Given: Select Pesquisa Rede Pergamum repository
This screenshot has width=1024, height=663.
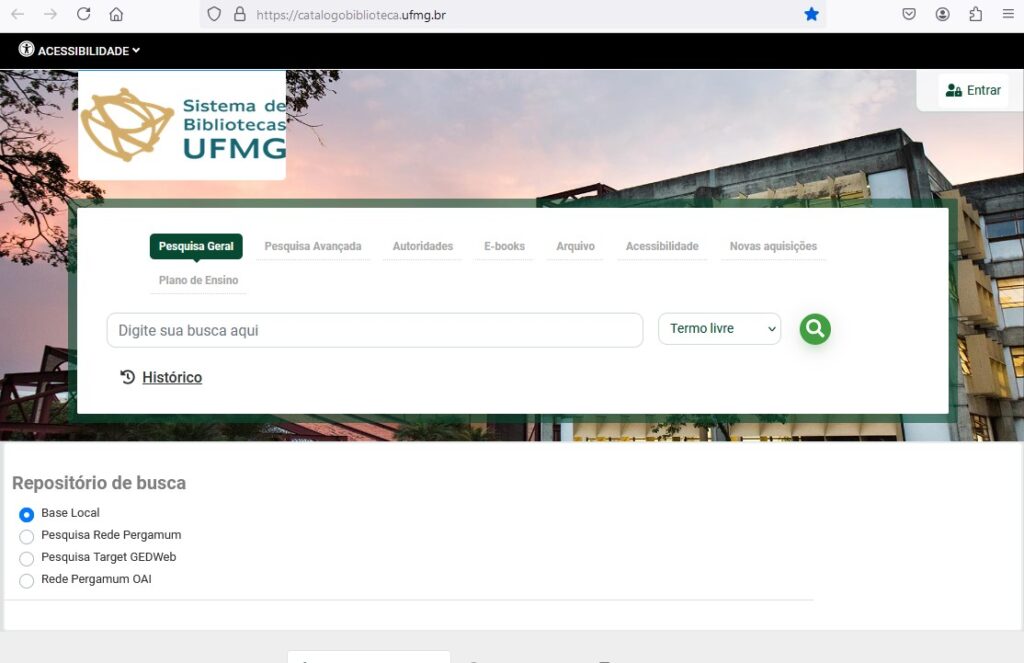Looking at the screenshot, I should (x=27, y=536).
